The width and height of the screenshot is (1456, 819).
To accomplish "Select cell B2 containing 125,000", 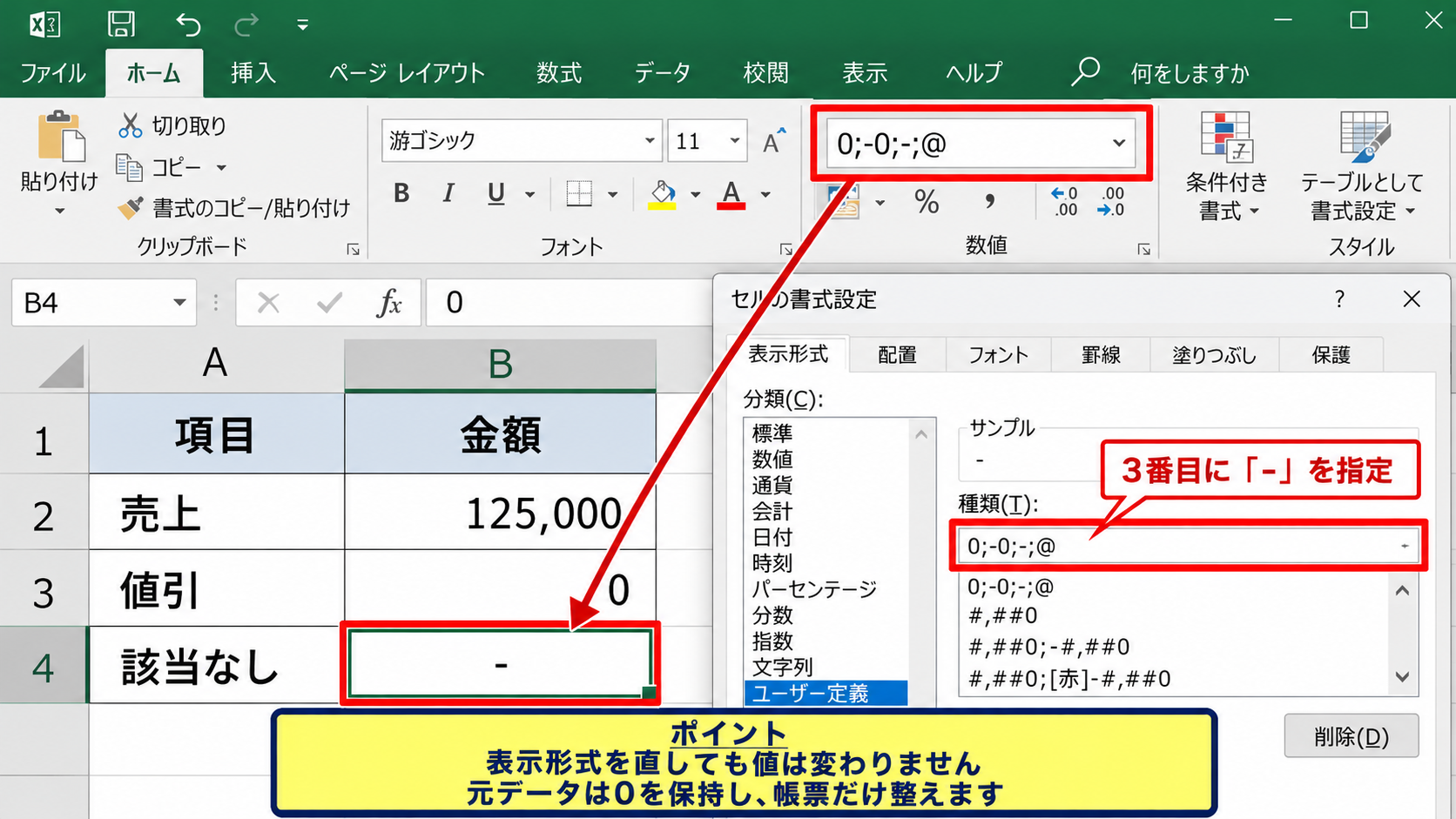I will click(x=501, y=512).
